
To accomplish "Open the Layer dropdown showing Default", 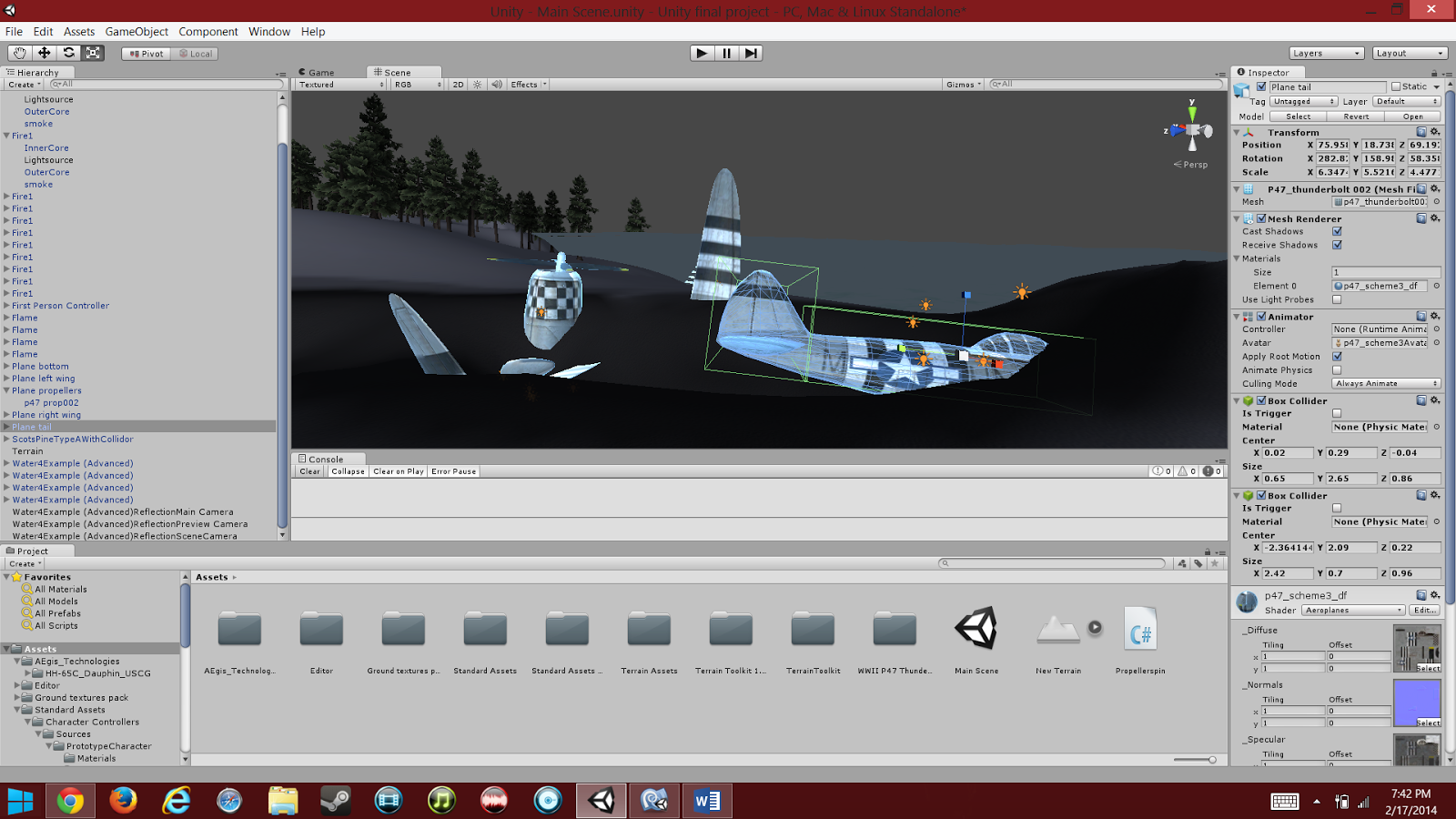I will [x=1407, y=102].
